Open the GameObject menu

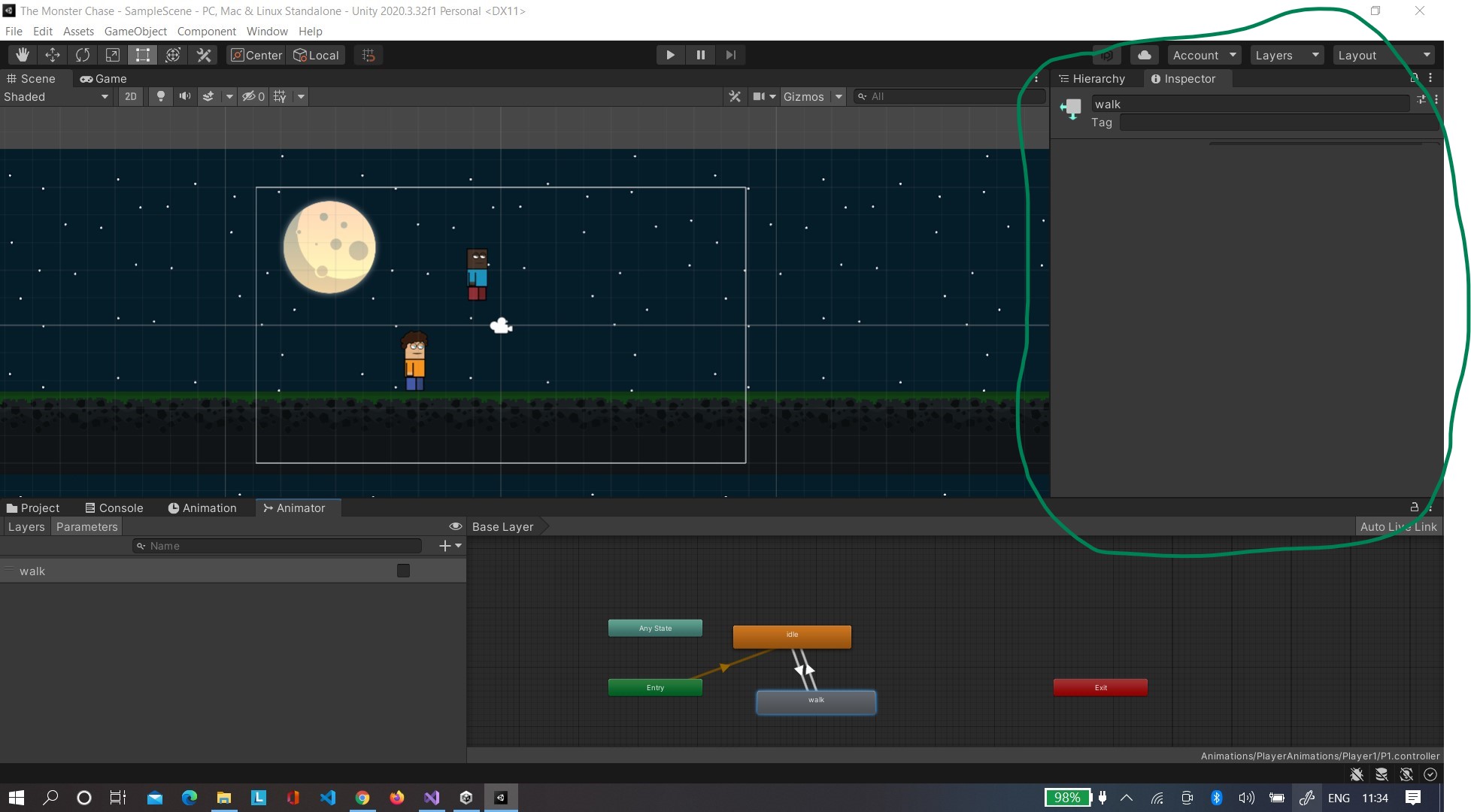[x=135, y=31]
